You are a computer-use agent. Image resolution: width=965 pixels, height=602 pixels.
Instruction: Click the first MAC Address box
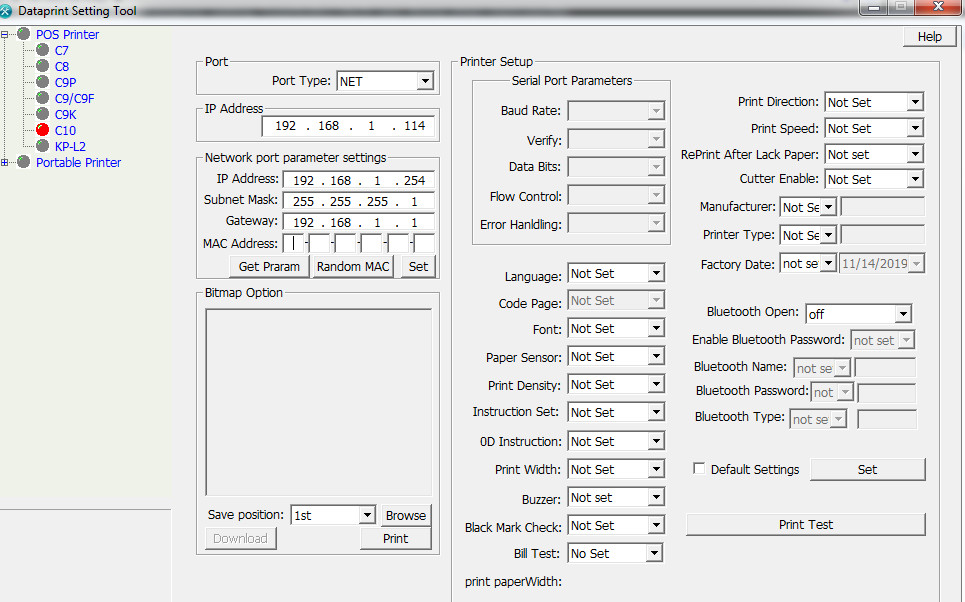tap(294, 244)
